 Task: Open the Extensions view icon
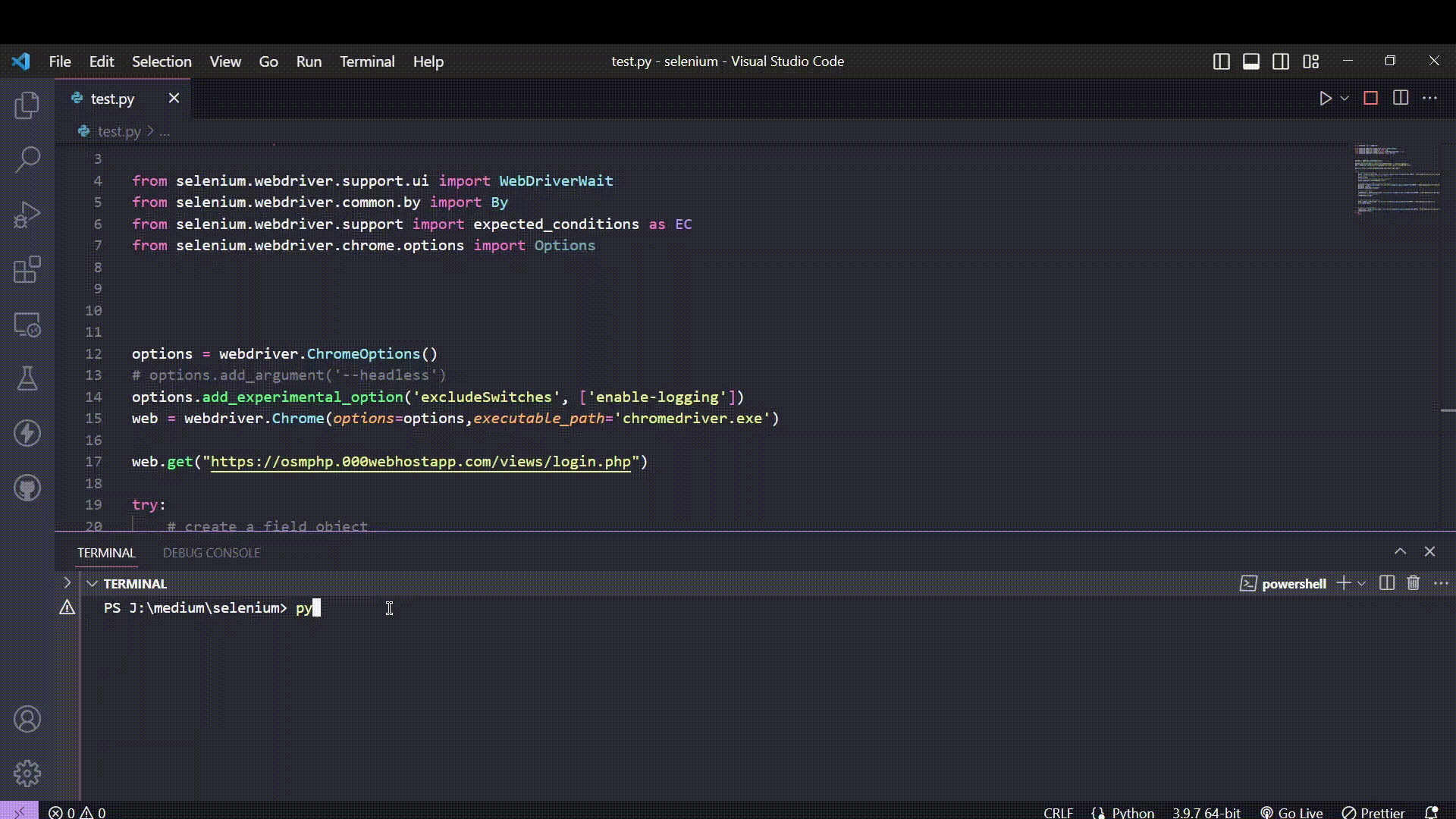click(27, 269)
